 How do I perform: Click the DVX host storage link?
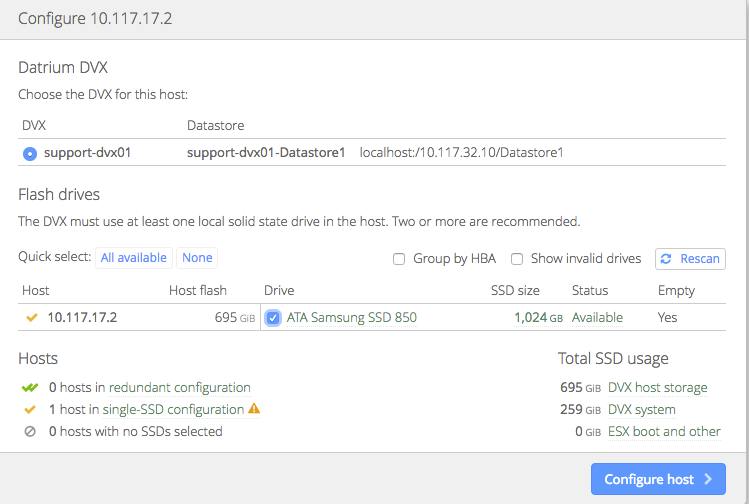tap(657, 387)
